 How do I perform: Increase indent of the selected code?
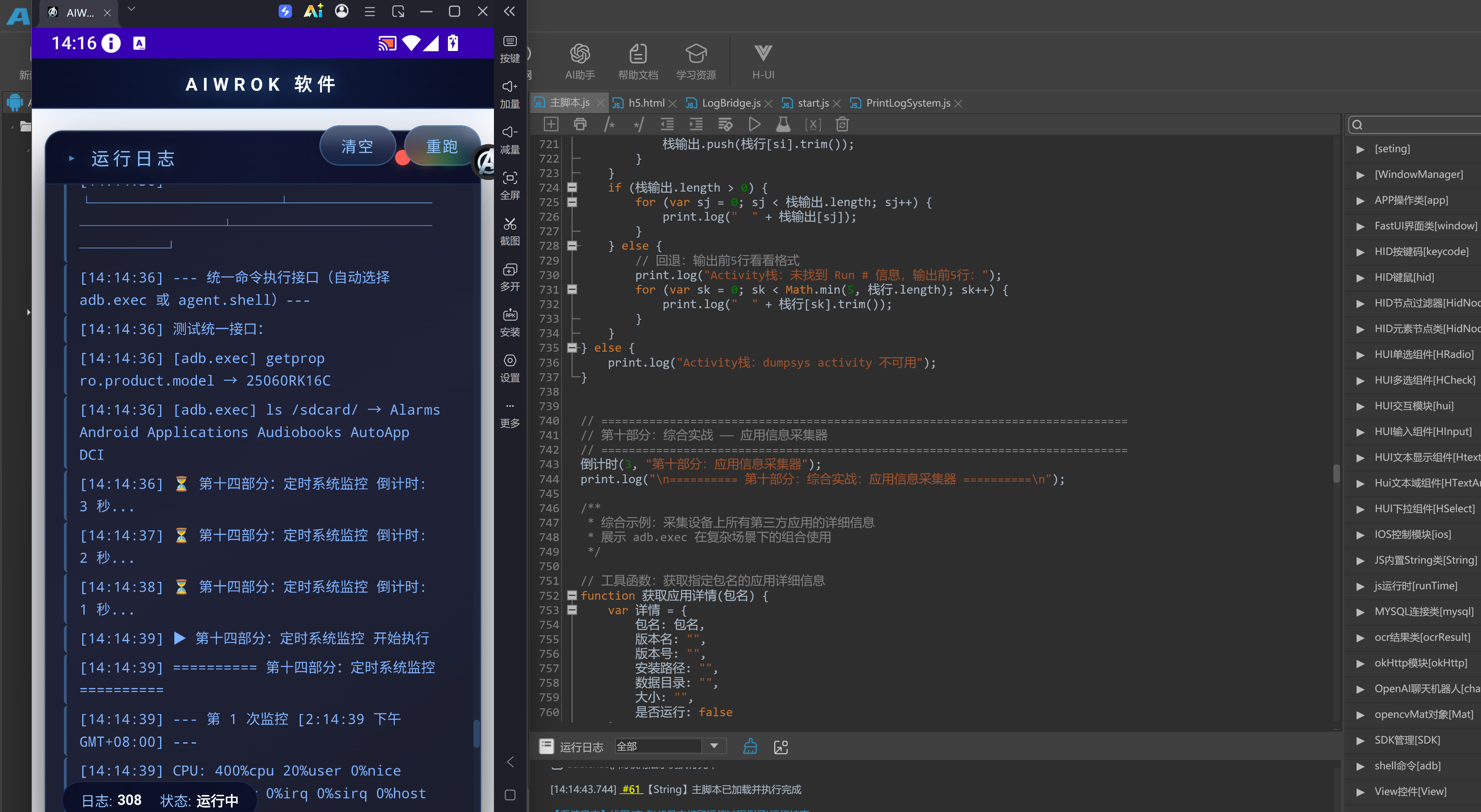(696, 124)
